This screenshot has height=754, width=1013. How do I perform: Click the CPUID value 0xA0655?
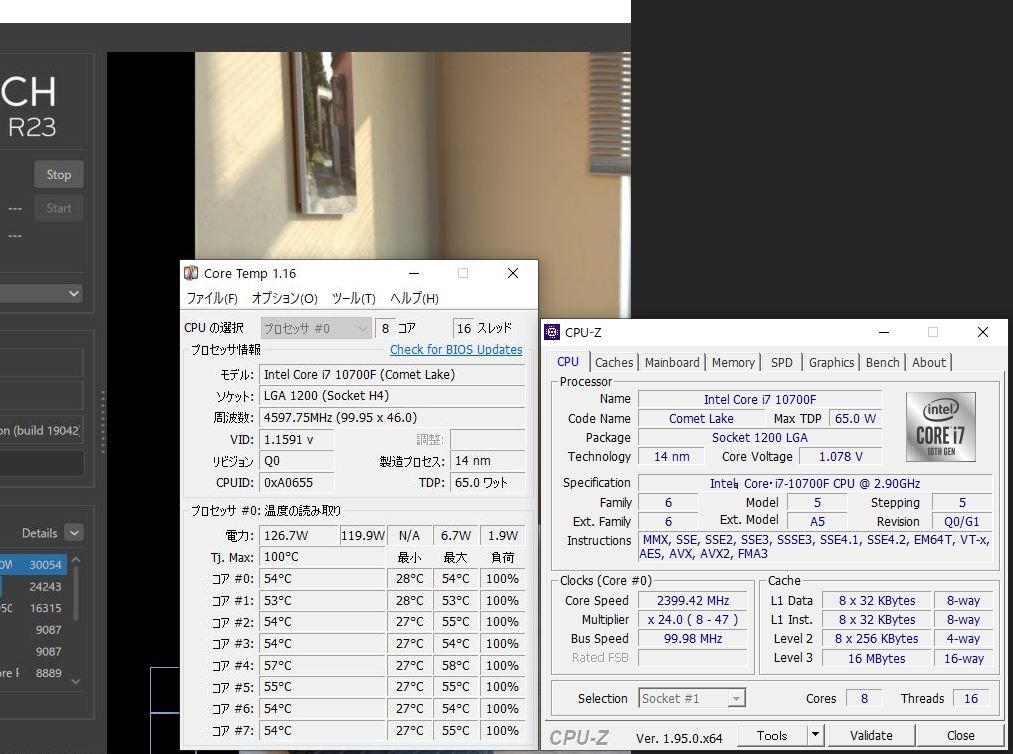coord(297,483)
